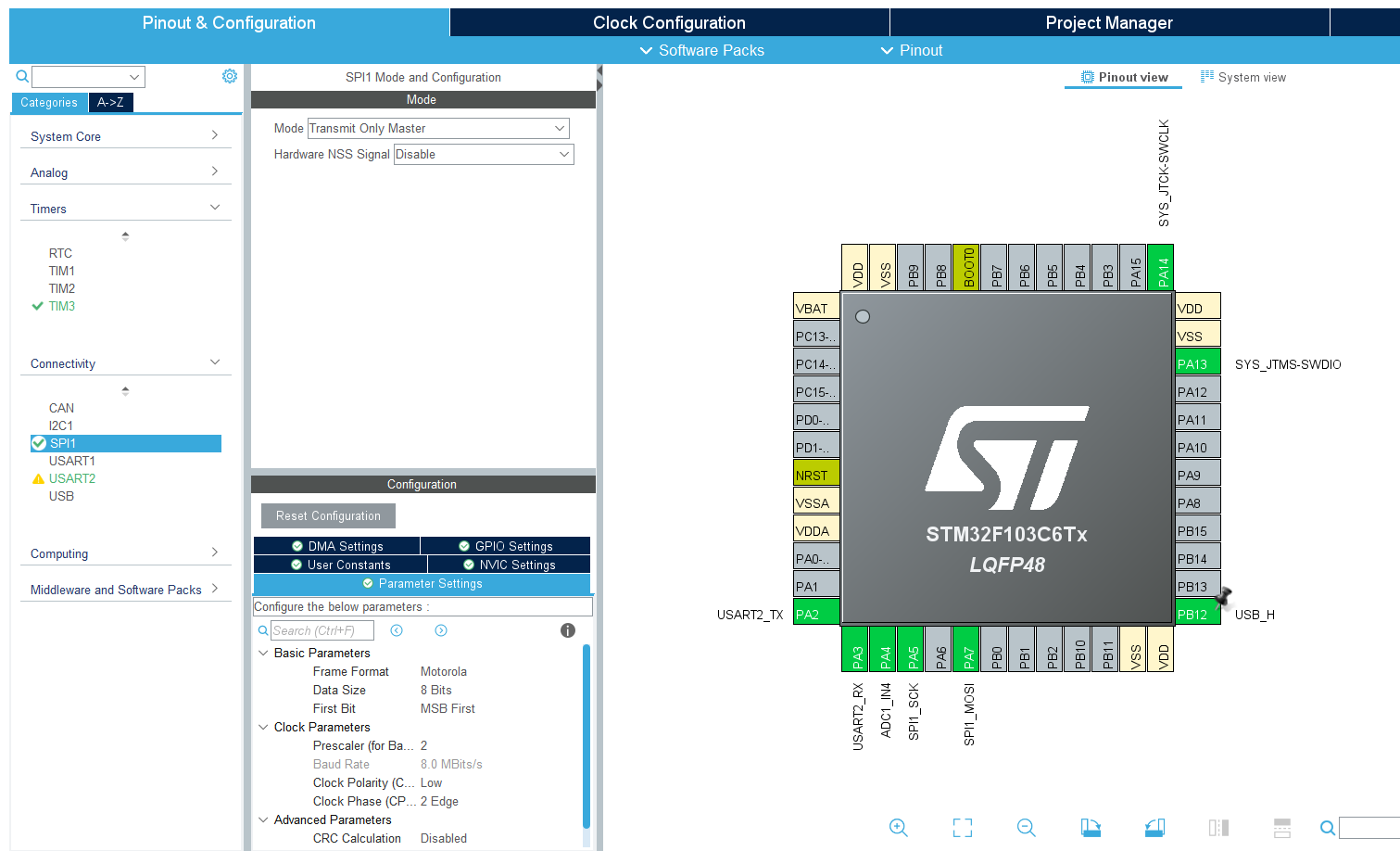Open the DMA Settings tab

point(337,546)
